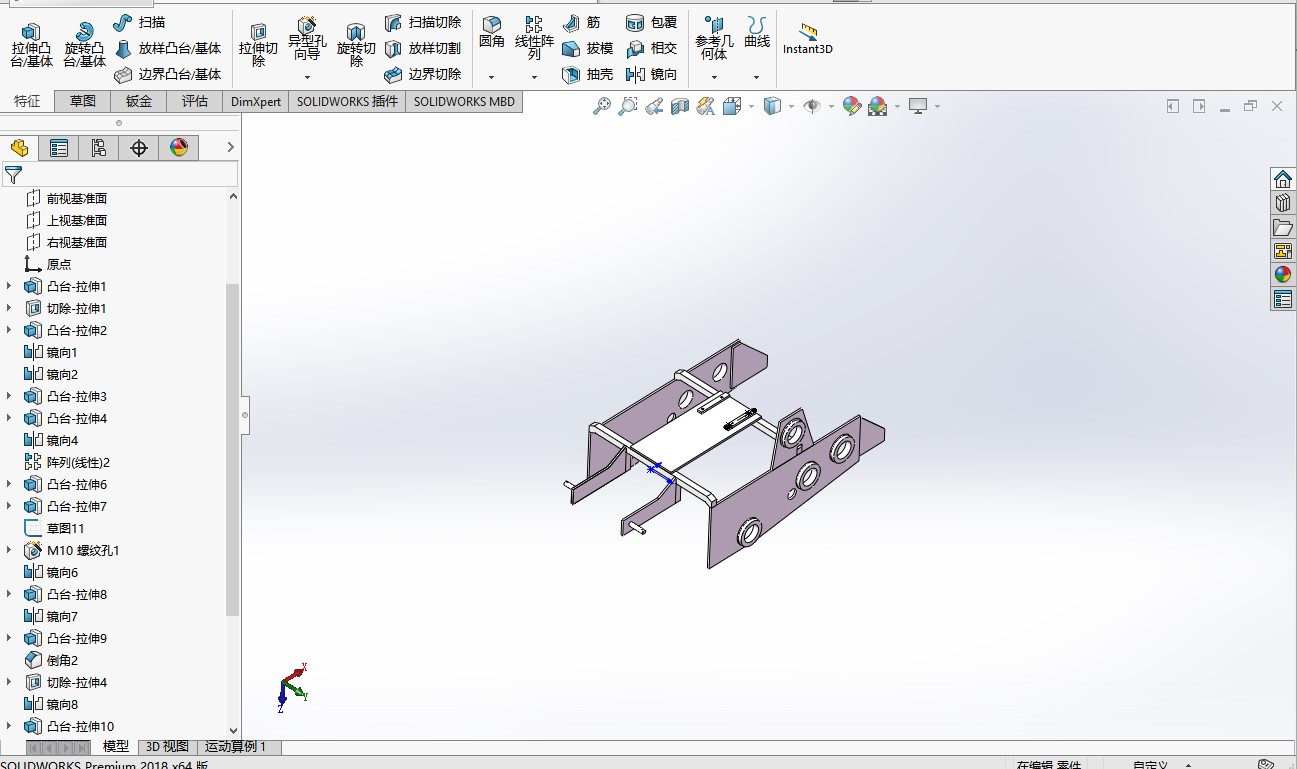Toggle Instant3D mode
The height and width of the screenshot is (769, 1297).
(x=808, y=38)
